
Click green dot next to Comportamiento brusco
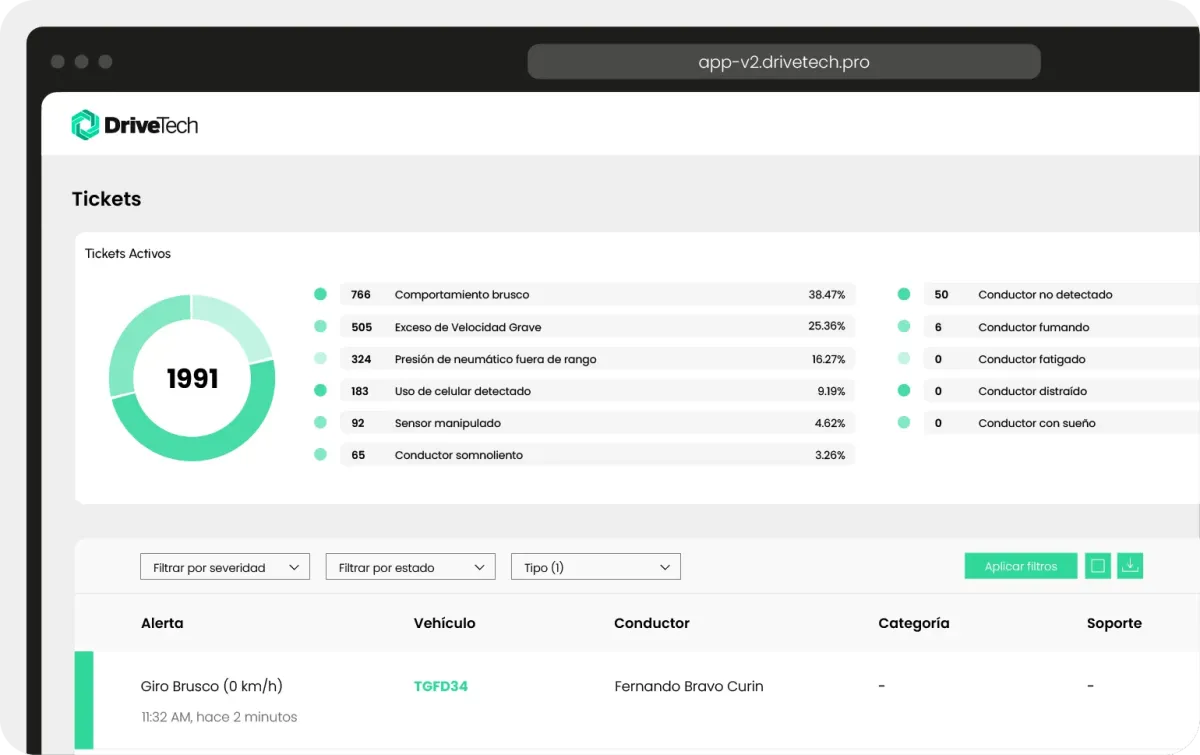coord(320,295)
